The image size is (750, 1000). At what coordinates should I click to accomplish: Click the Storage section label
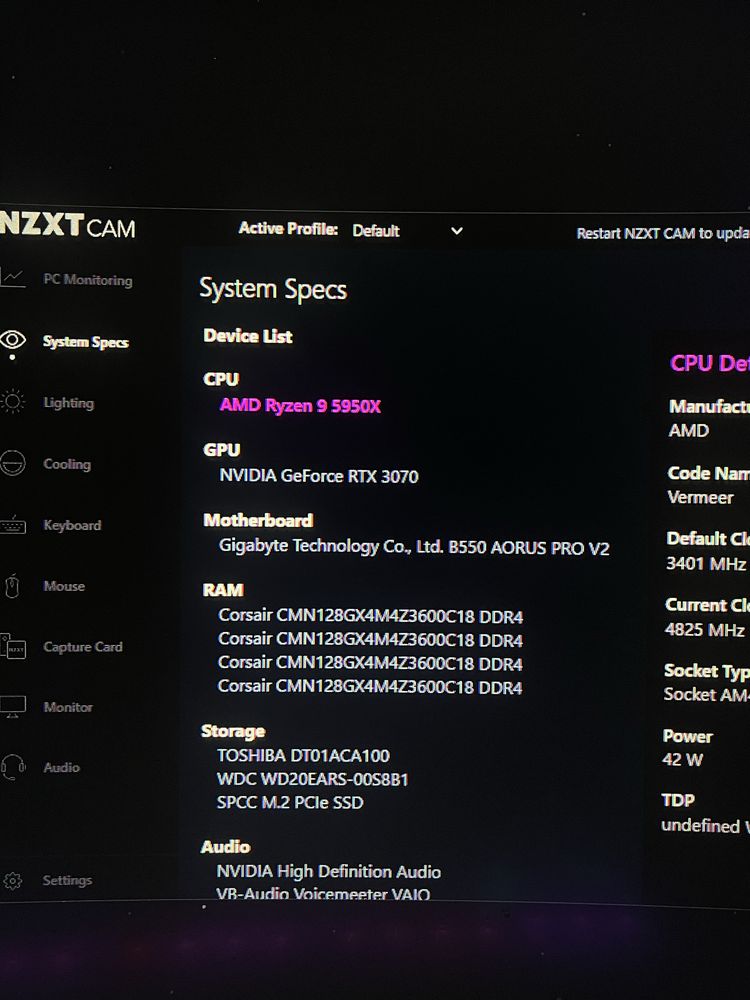point(233,731)
